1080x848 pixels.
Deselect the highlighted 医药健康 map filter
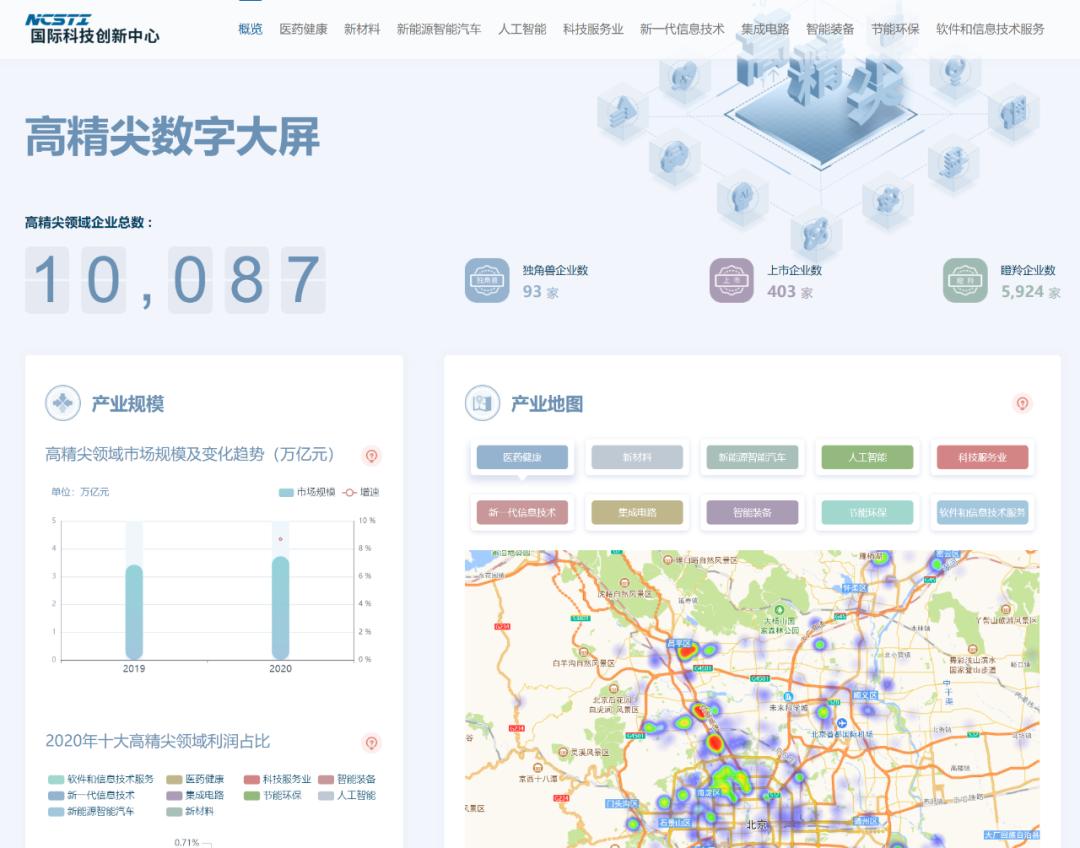[x=522, y=458]
